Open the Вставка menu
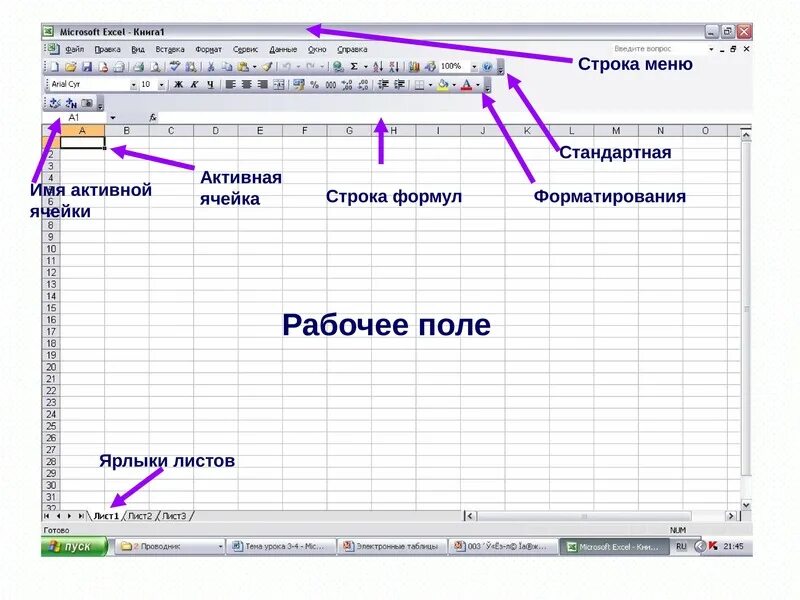800x600 pixels. (169, 49)
